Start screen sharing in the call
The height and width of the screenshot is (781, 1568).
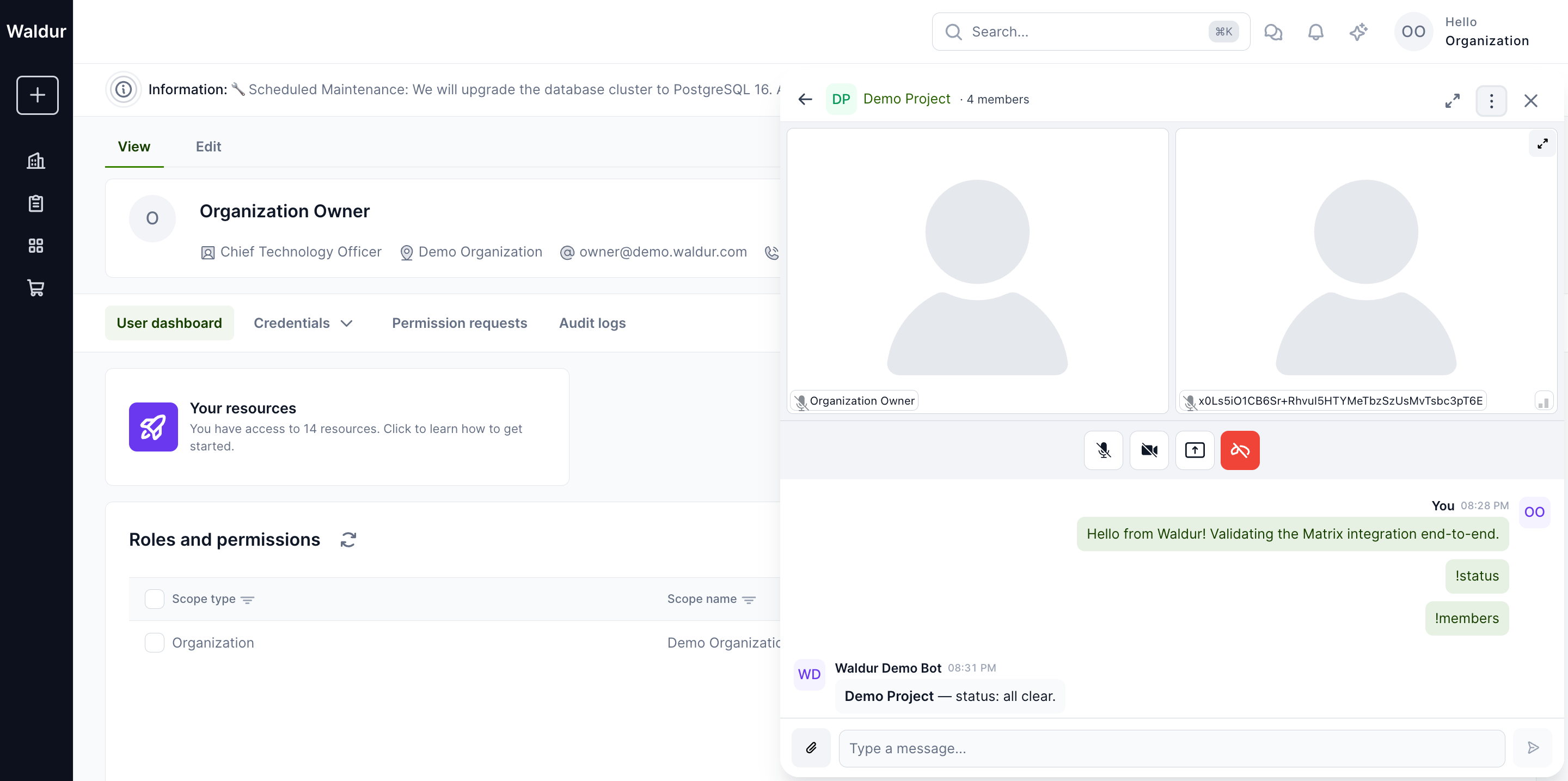(1195, 450)
